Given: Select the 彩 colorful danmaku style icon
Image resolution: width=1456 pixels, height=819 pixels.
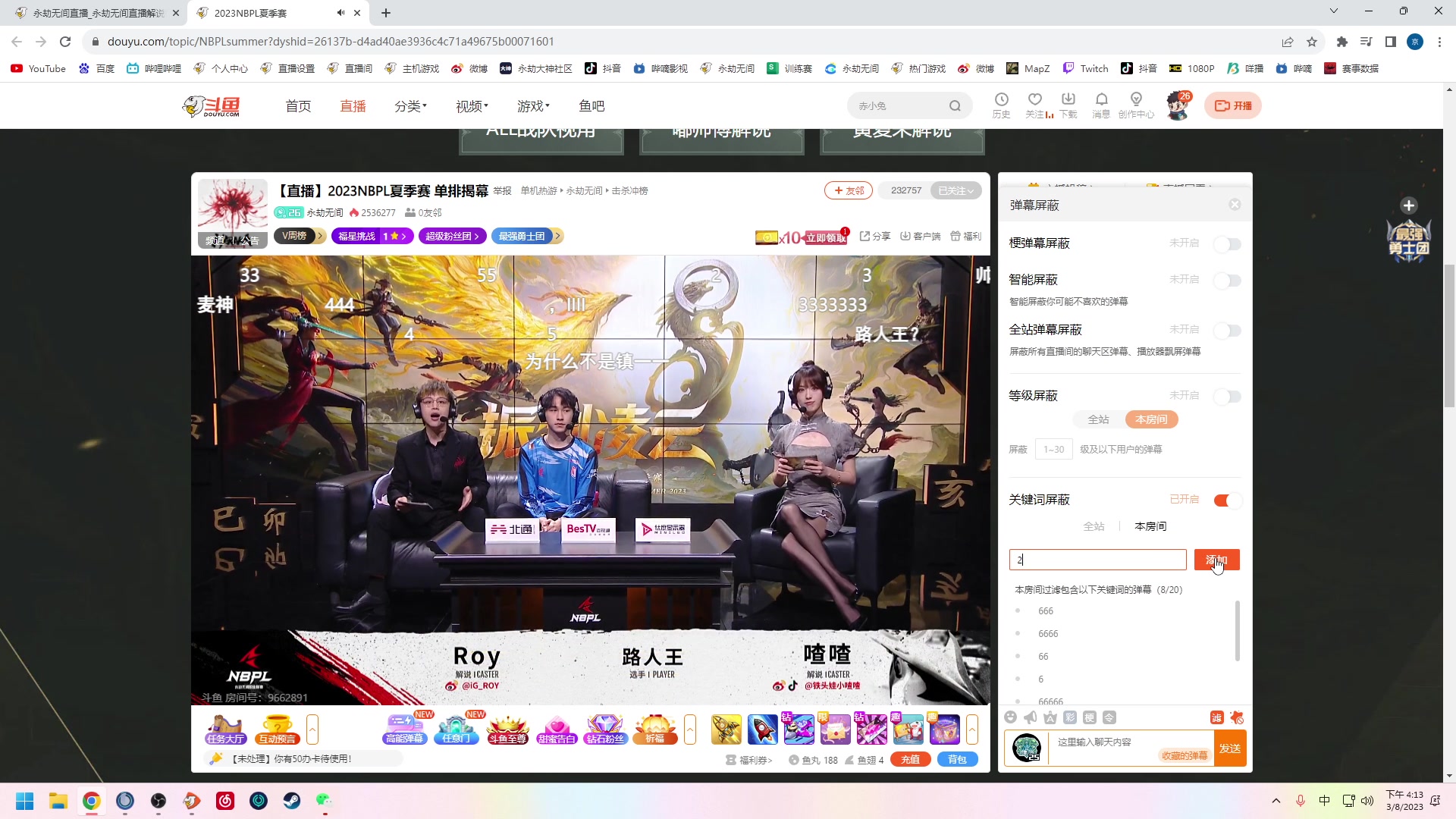Looking at the screenshot, I should coord(1069,717).
